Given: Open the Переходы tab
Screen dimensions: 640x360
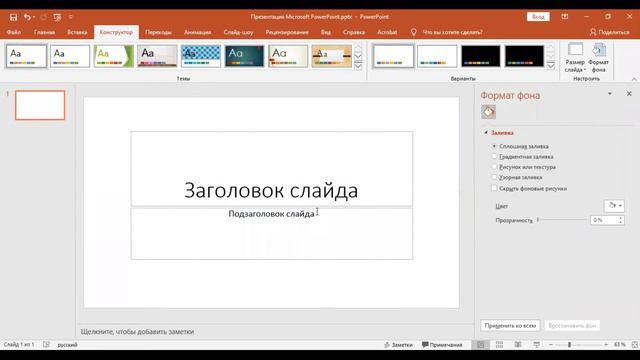Looking at the screenshot, I should 158,32.
